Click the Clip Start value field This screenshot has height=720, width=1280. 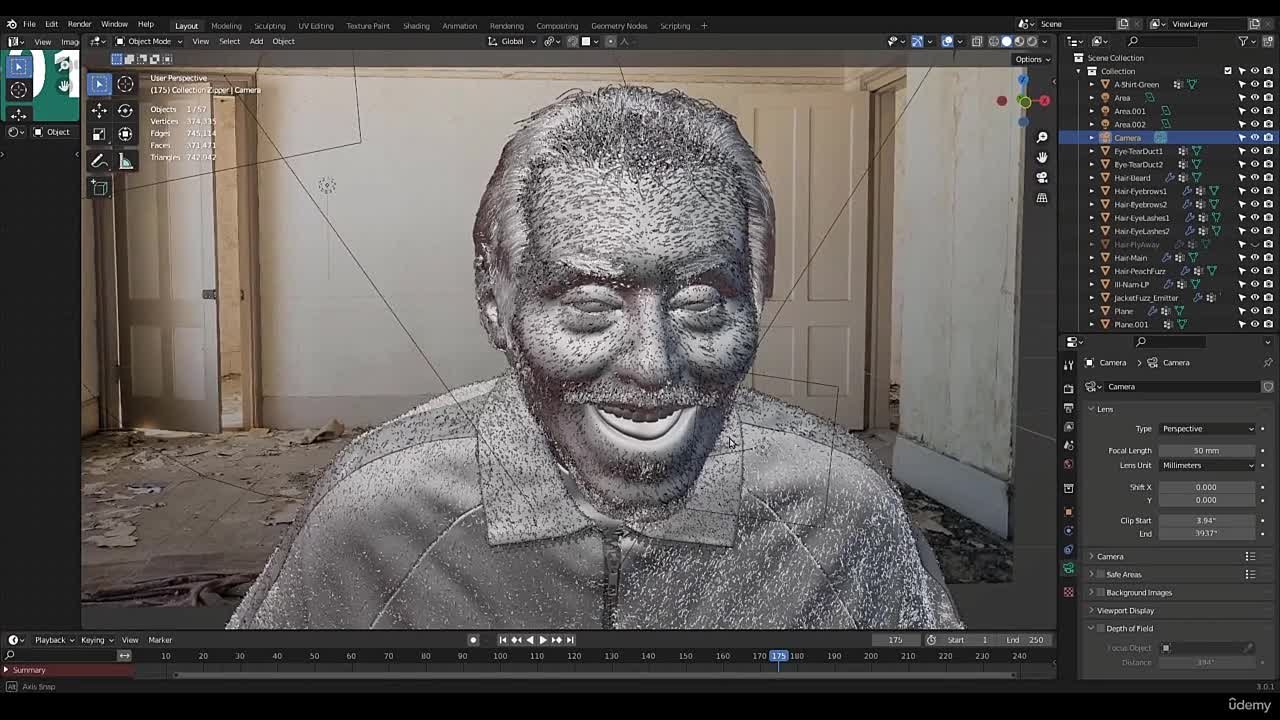pyautogui.click(x=1207, y=521)
